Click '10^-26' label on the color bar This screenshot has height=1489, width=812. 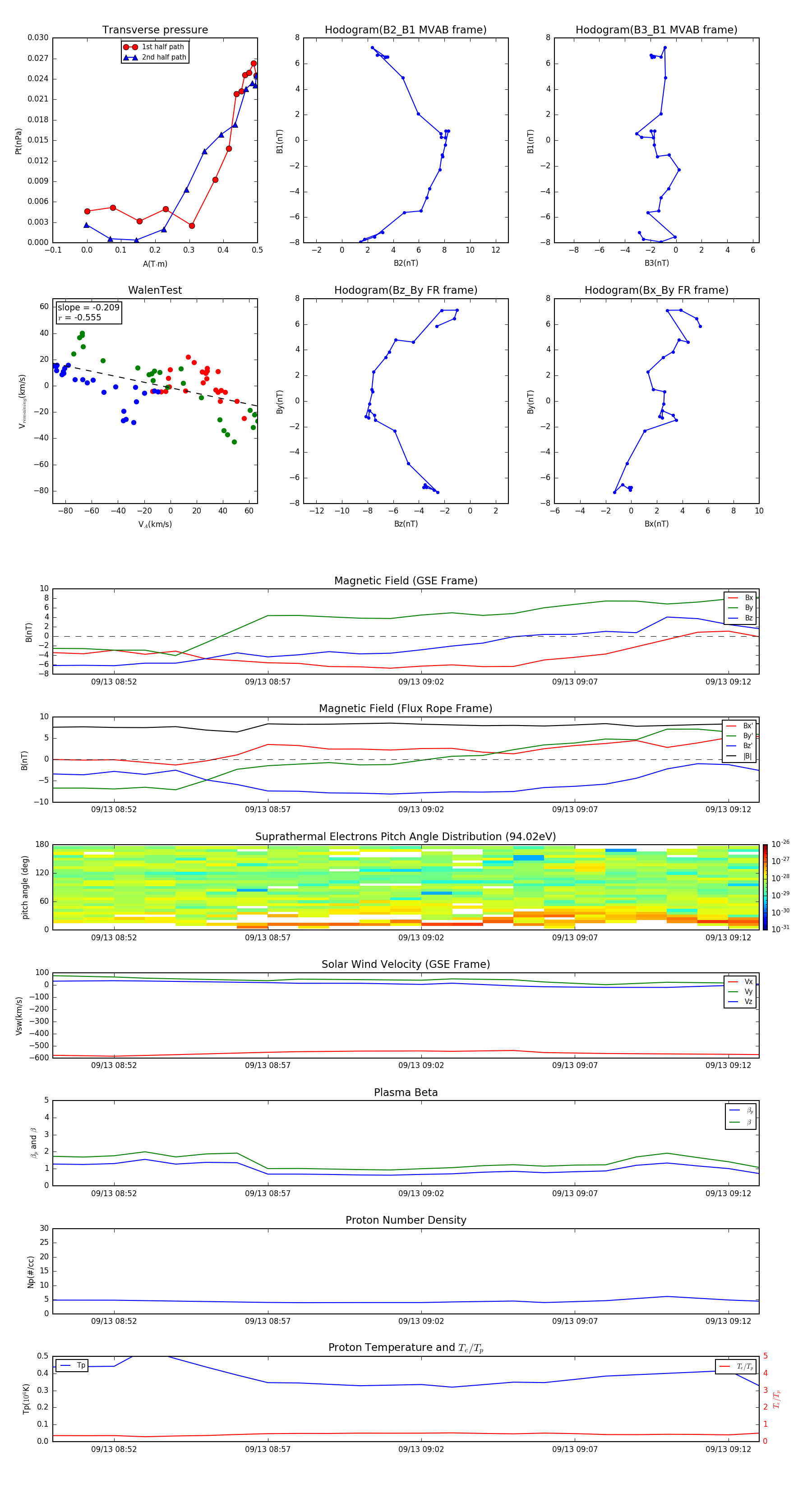click(x=780, y=844)
